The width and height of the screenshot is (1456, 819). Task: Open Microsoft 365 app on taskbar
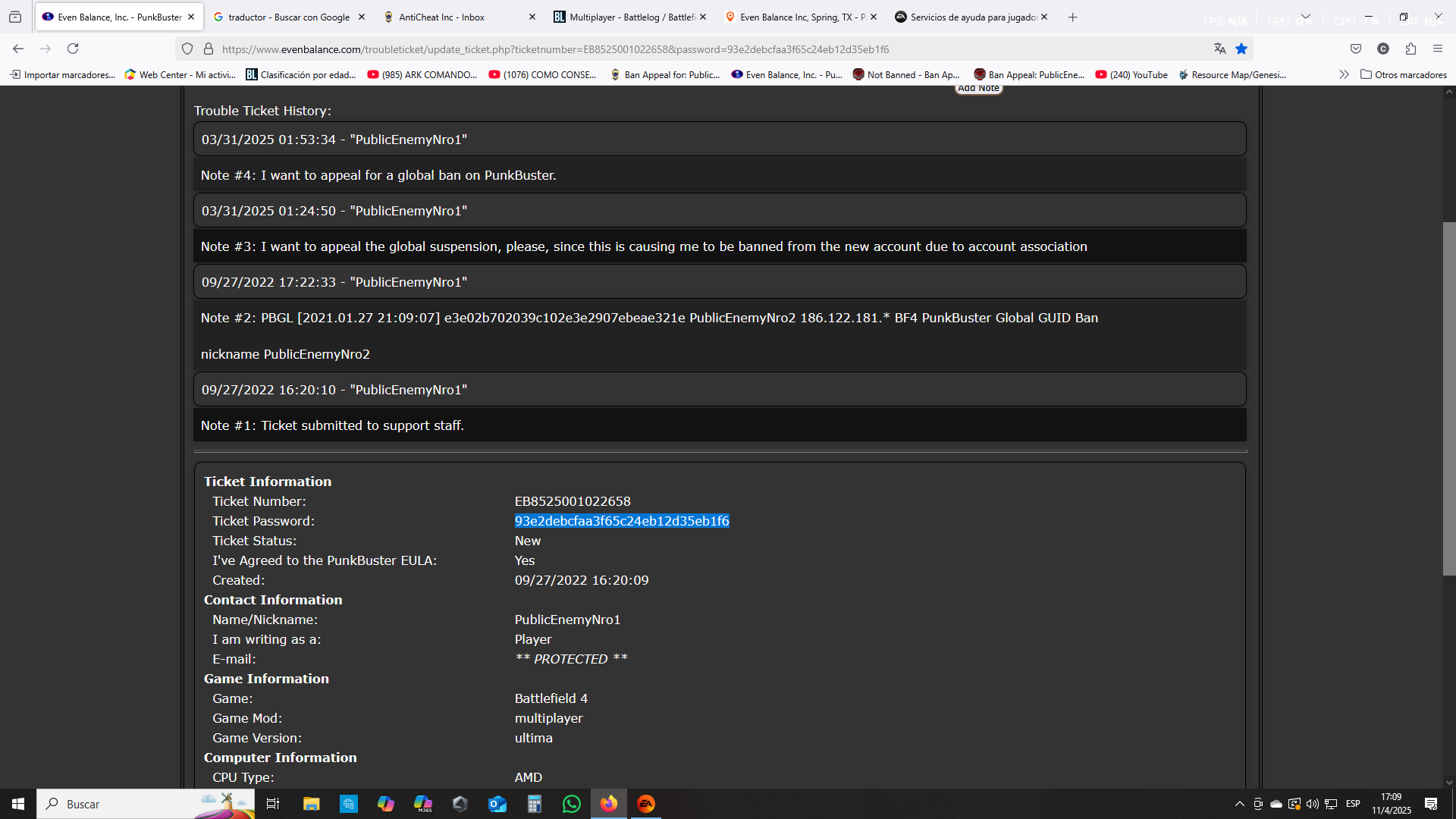(422, 804)
